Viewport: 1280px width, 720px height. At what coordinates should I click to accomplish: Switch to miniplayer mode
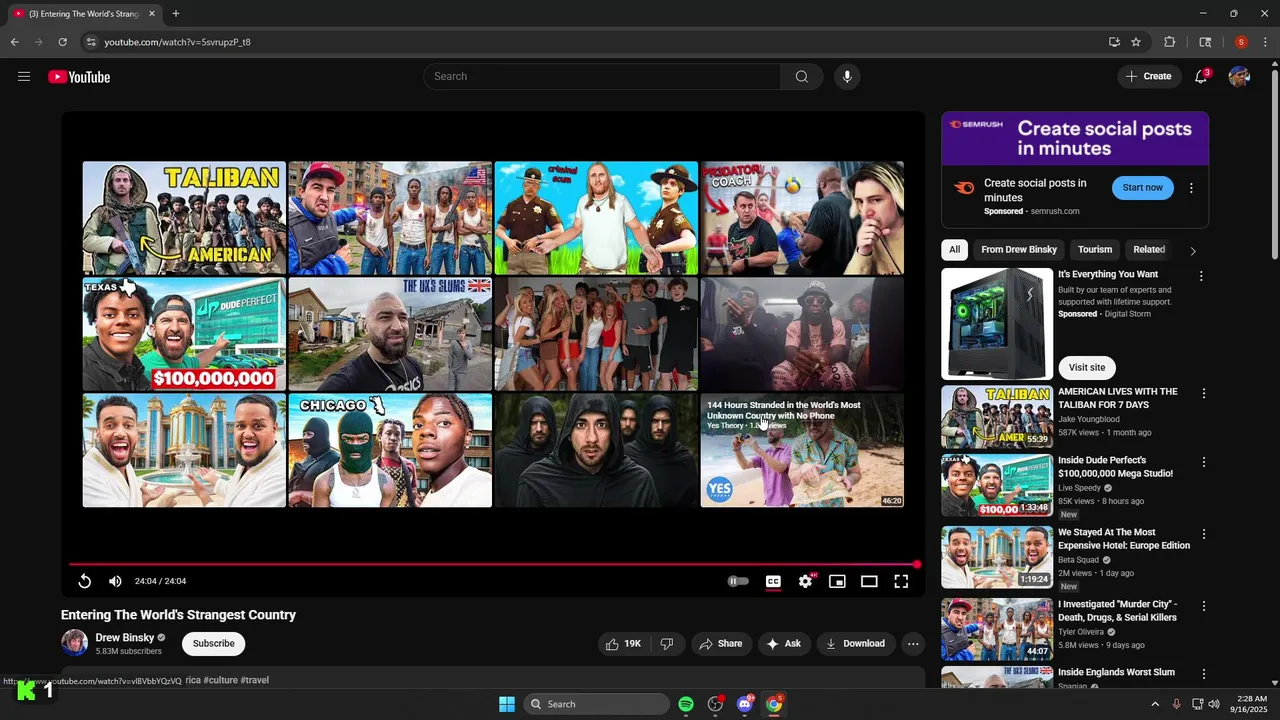coord(837,581)
